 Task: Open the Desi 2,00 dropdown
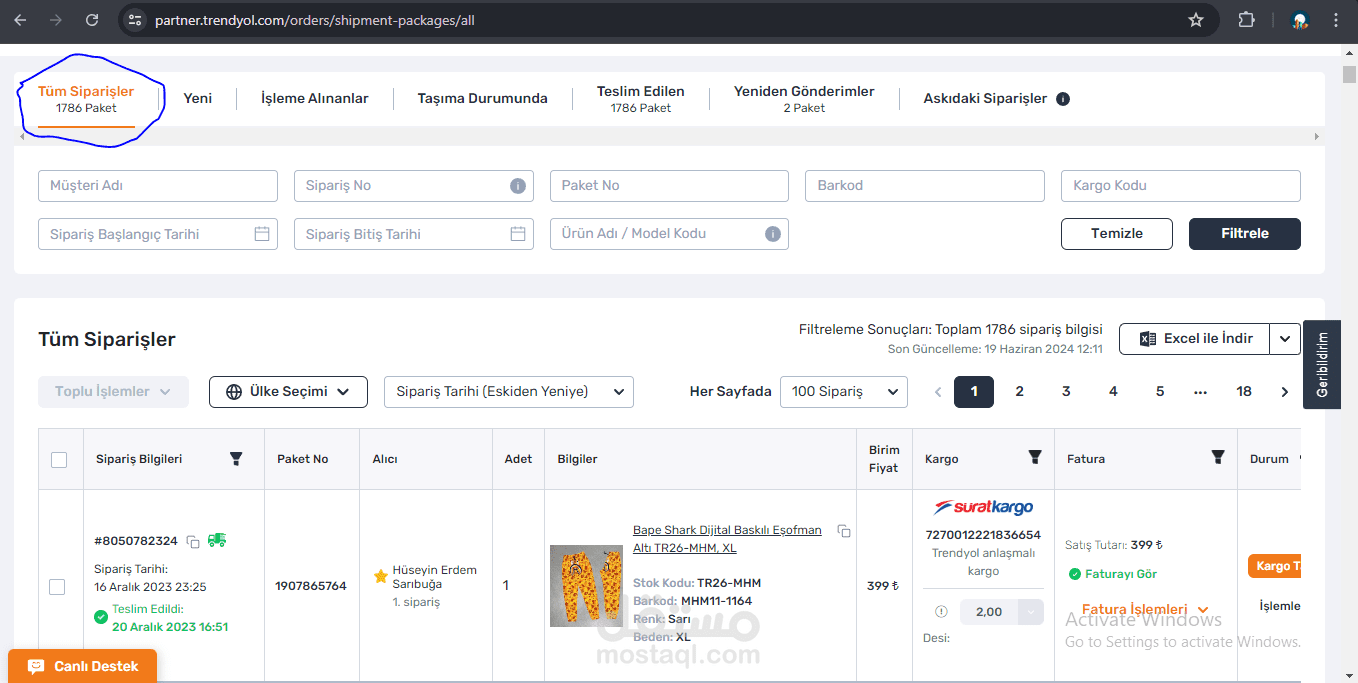(1002, 612)
